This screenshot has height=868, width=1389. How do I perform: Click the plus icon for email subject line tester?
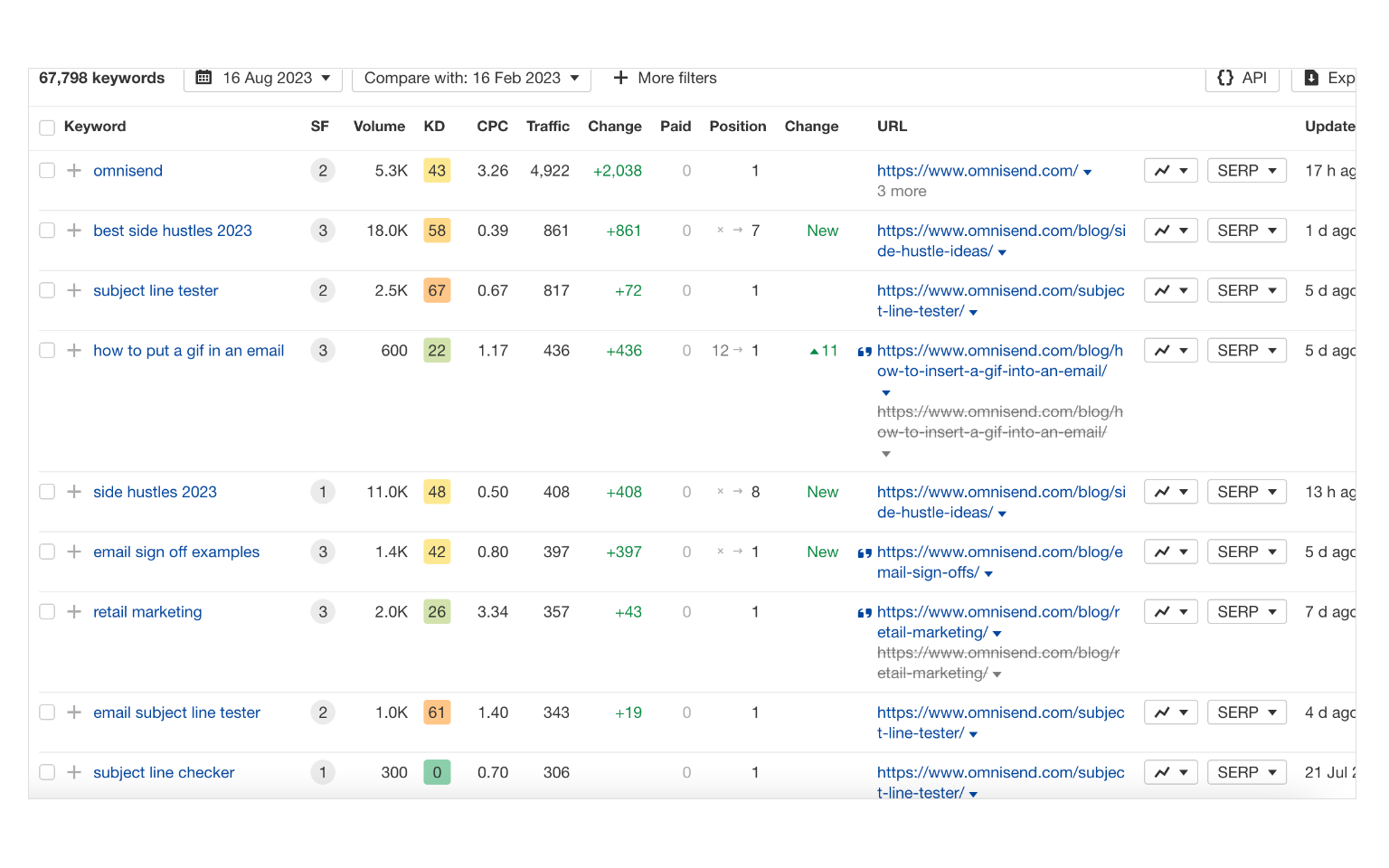(x=74, y=712)
